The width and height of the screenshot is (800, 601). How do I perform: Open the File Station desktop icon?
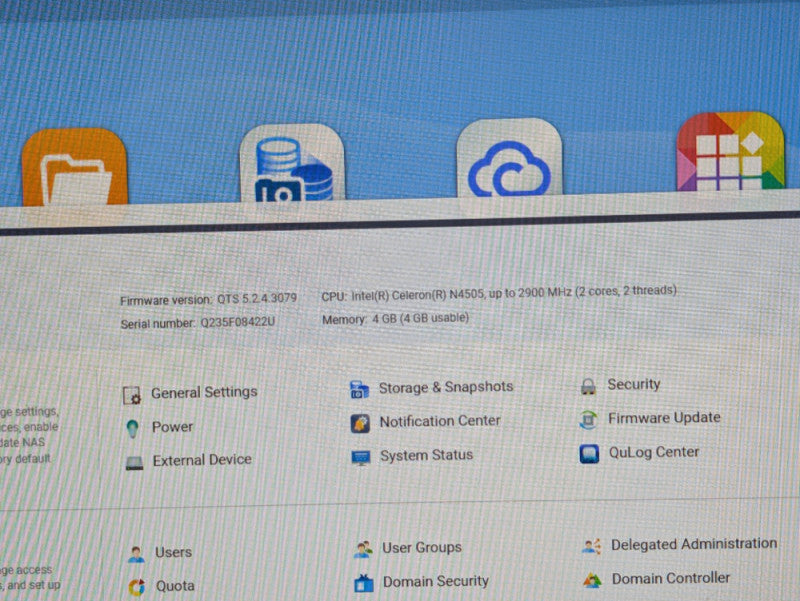[x=74, y=167]
